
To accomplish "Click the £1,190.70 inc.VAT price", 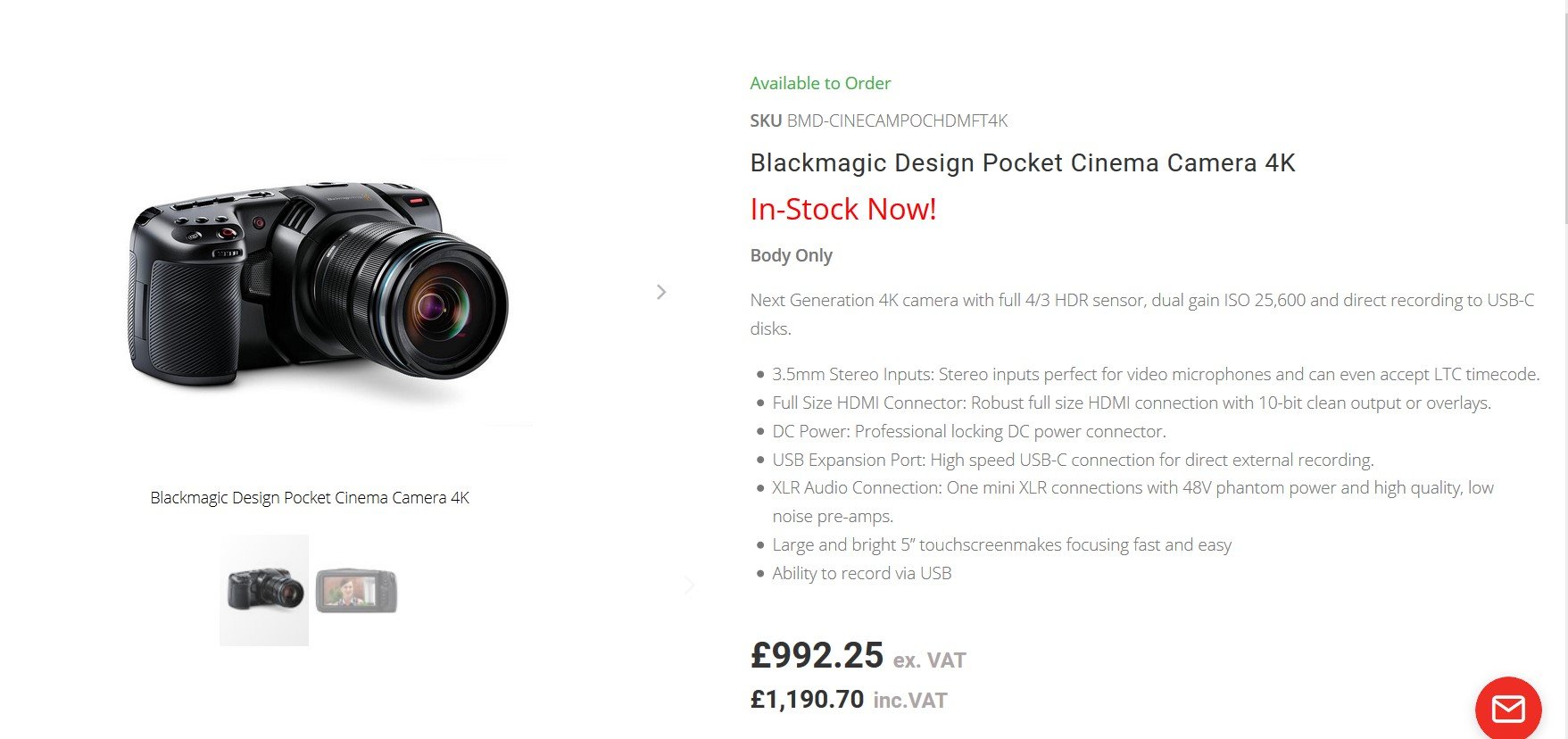I will point(849,700).
